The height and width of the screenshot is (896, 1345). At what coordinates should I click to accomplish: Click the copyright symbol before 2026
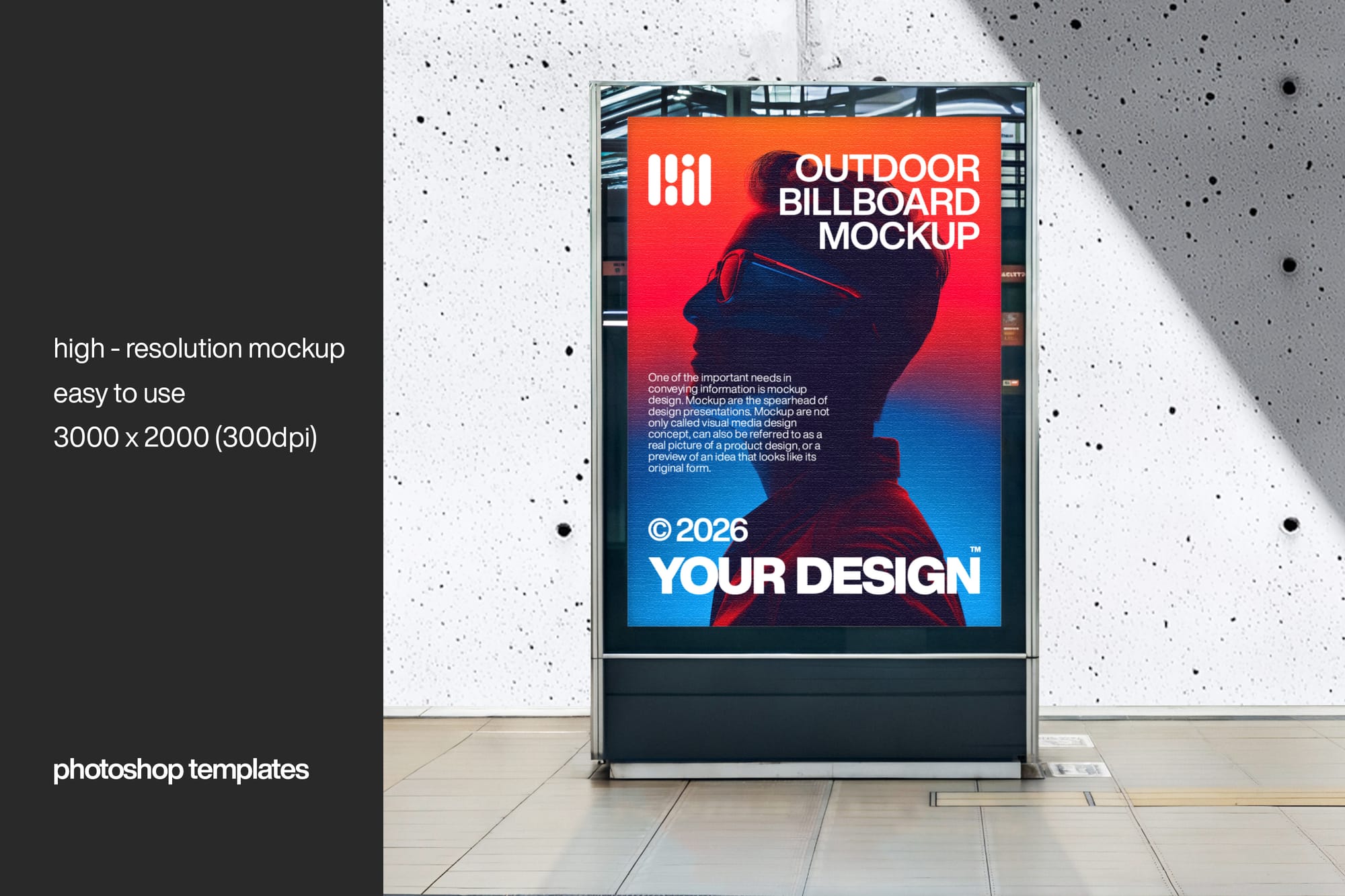660,530
